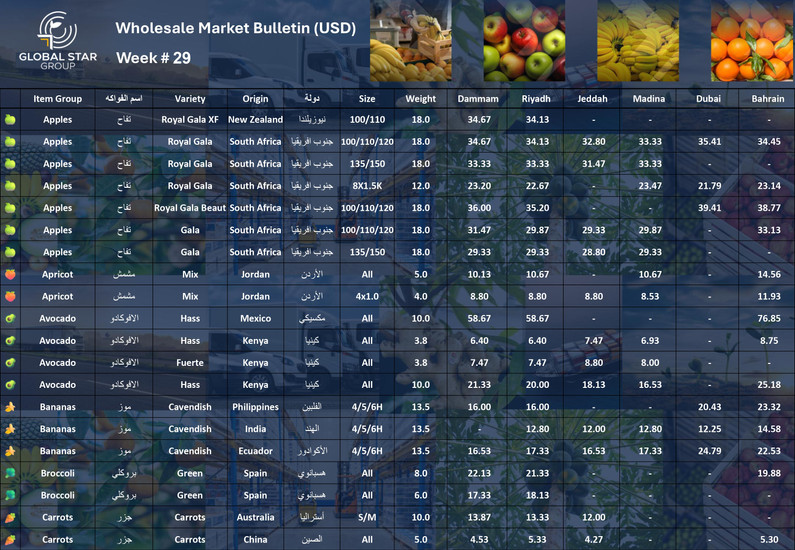
Task: Click the Global Star Group logo
Action: pos(57,41)
